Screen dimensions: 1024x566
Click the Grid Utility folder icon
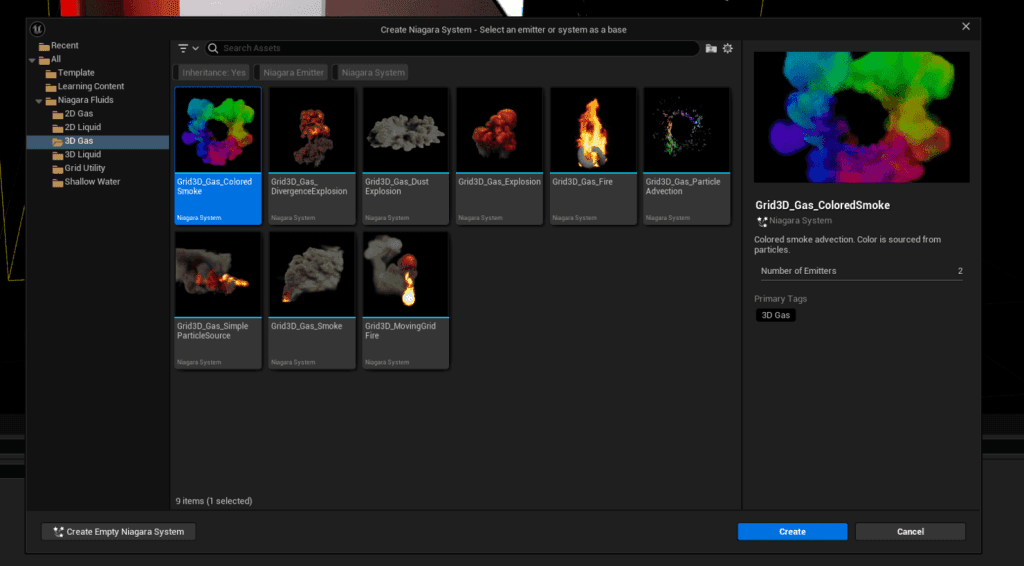[x=58, y=168]
